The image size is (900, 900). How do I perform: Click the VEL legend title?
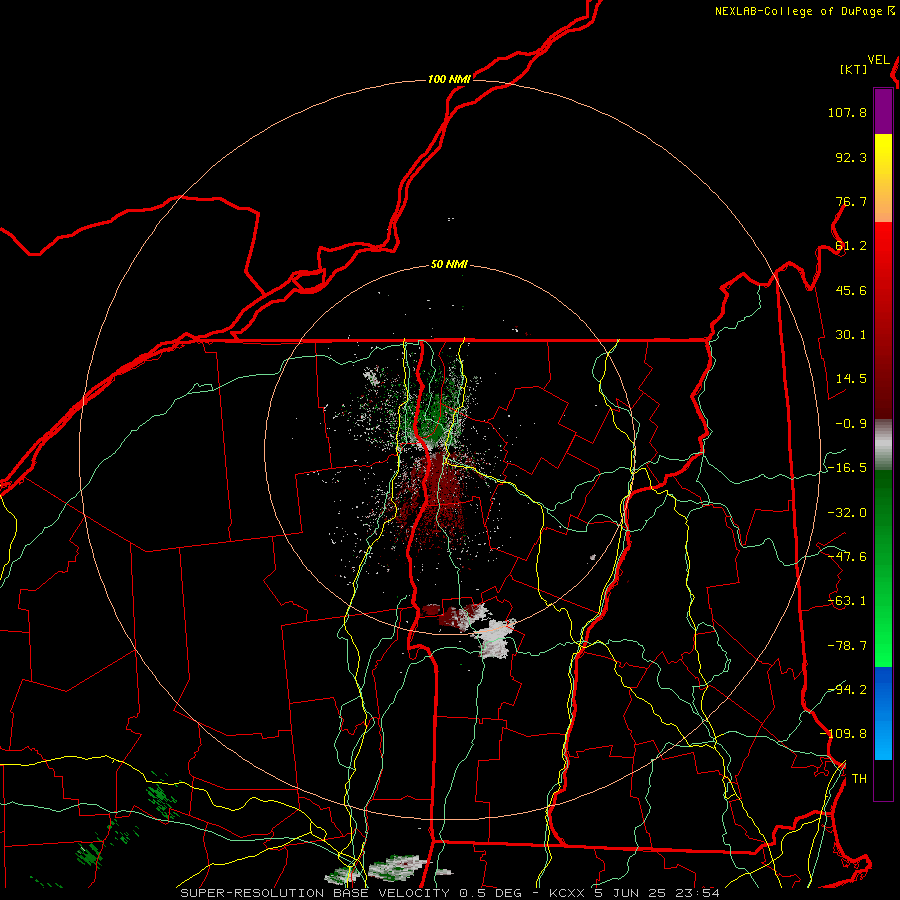point(878,60)
